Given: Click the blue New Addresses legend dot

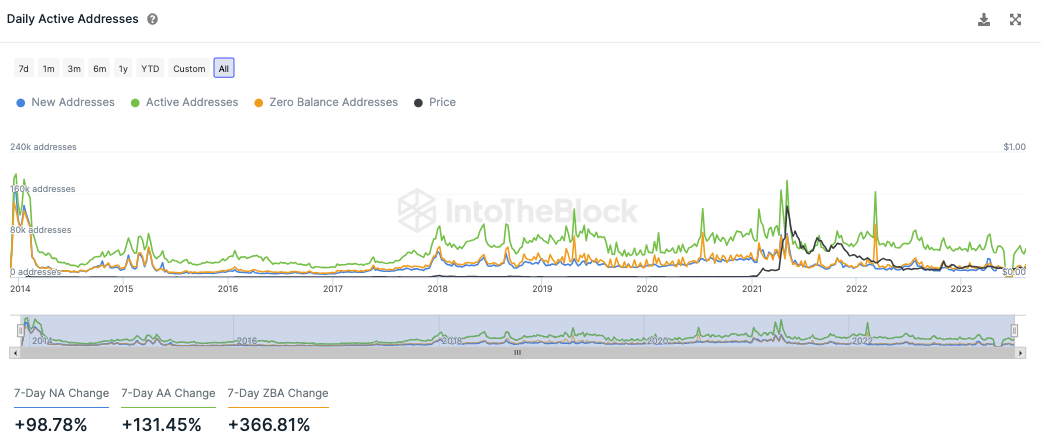Looking at the screenshot, I should [21, 103].
